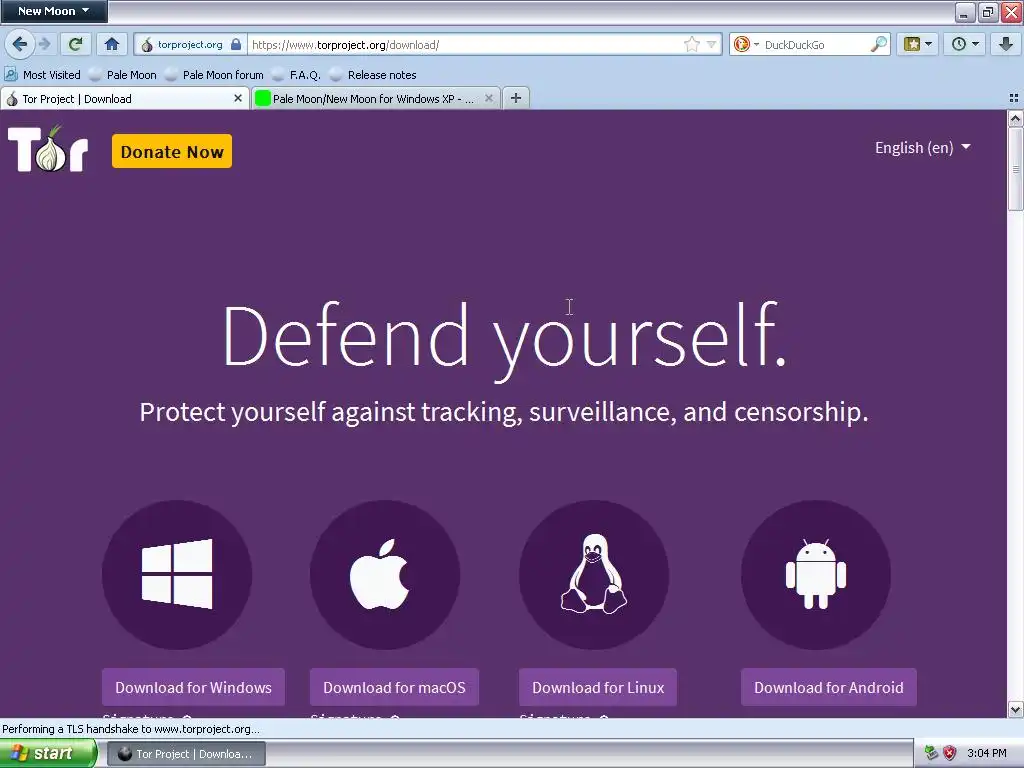The image size is (1024, 768).
Task: Open the English (en) language dropdown
Action: pyautogui.click(x=922, y=148)
